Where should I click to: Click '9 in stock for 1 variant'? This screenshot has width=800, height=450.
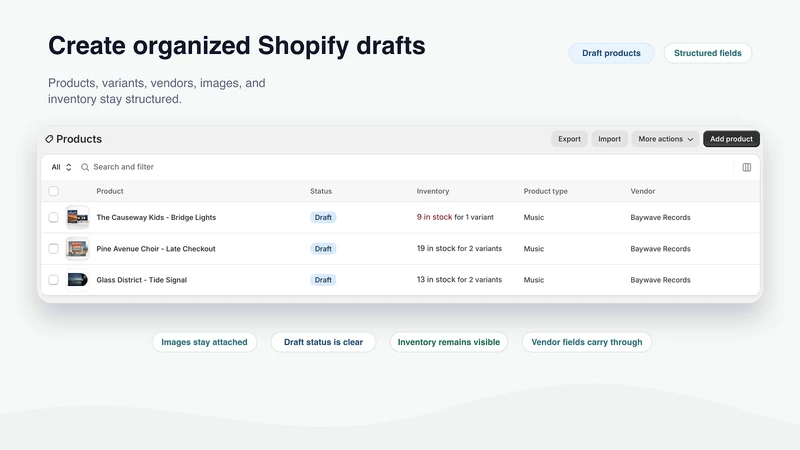point(455,217)
